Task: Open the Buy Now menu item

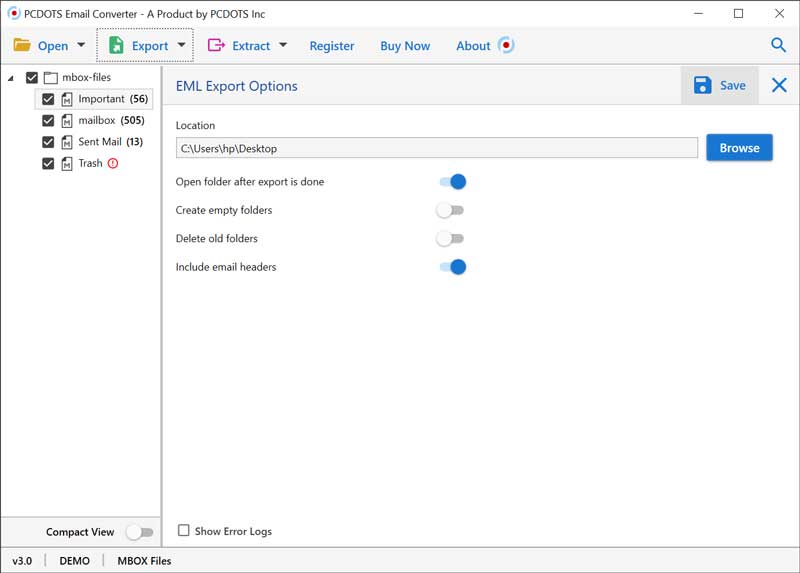Action: (405, 46)
